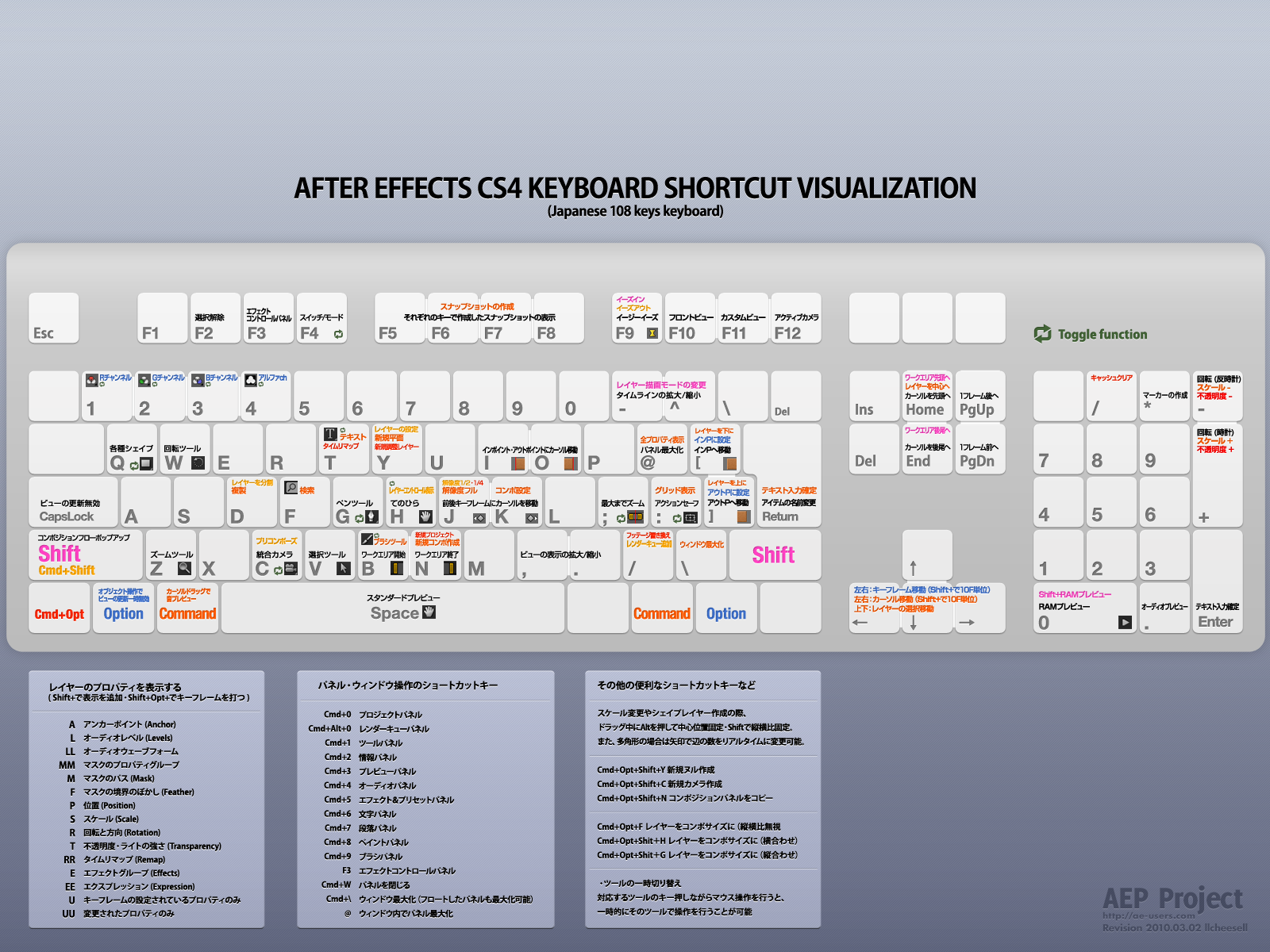The image size is (1270, 952).
Task: Select the rotation tool icon on the W key
Action: tap(198, 463)
